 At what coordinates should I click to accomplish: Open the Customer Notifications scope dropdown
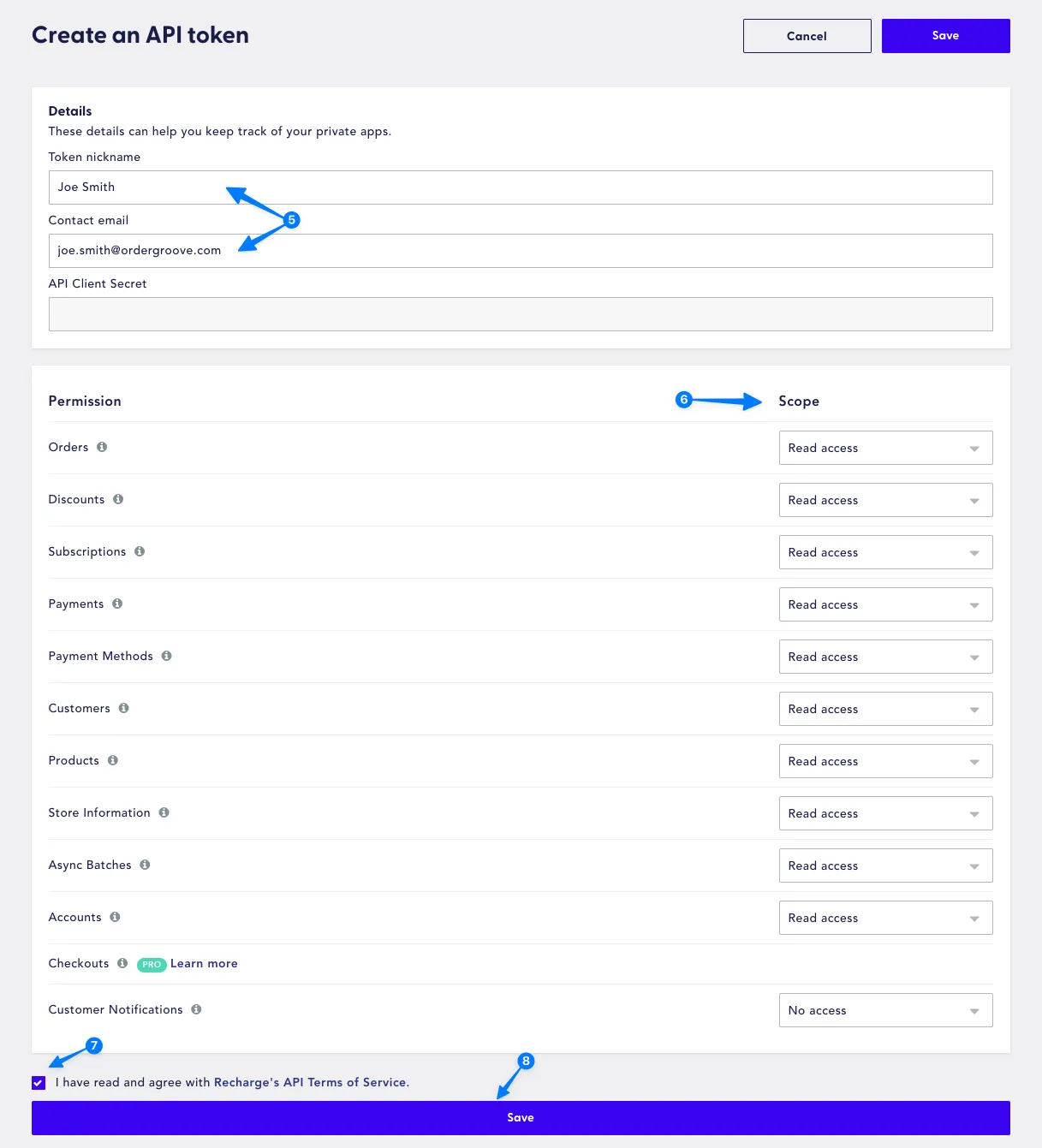885,1010
